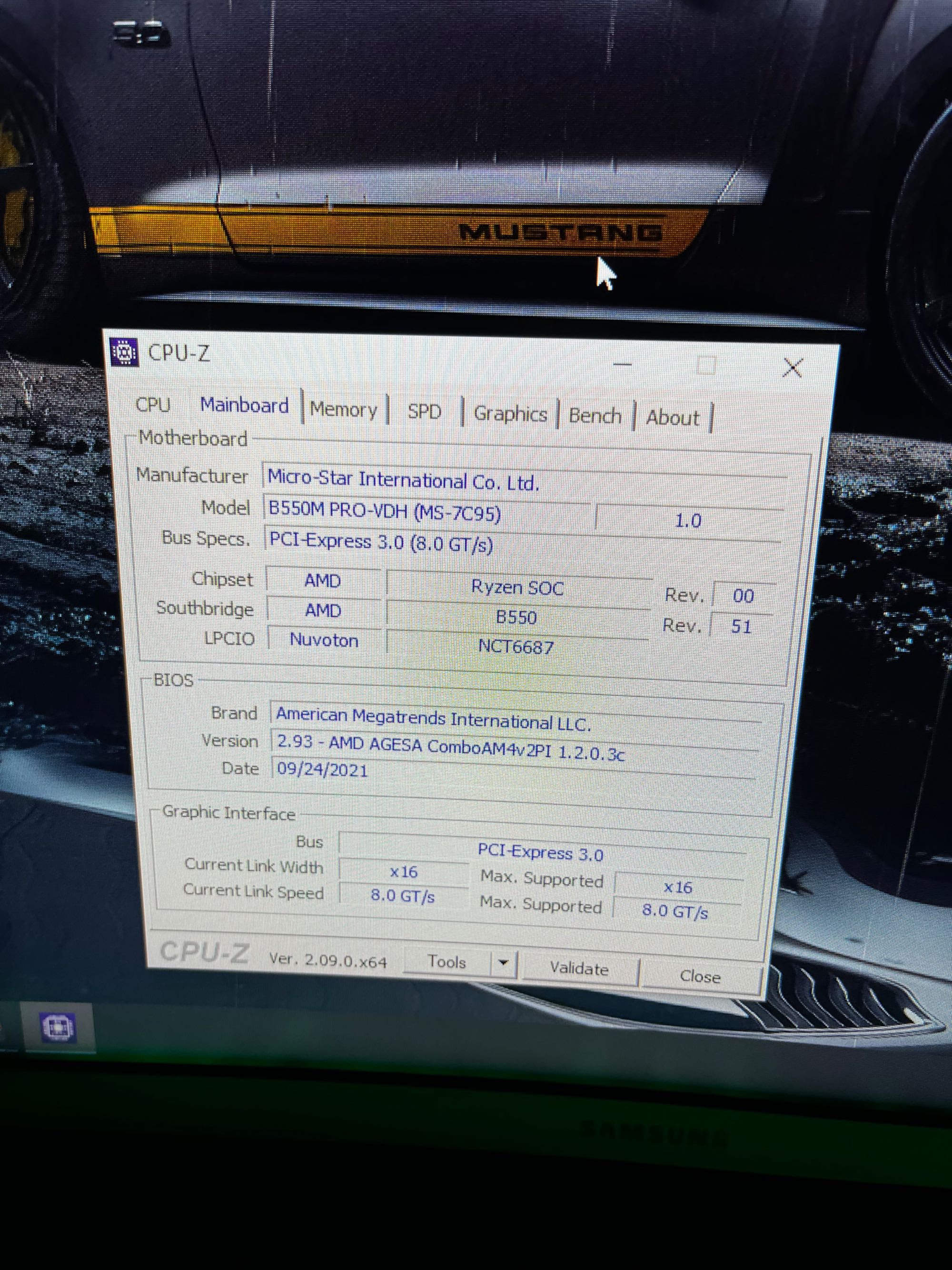The image size is (952, 1270).
Task: Click the model revision 1.0 field
Action: 689,520
